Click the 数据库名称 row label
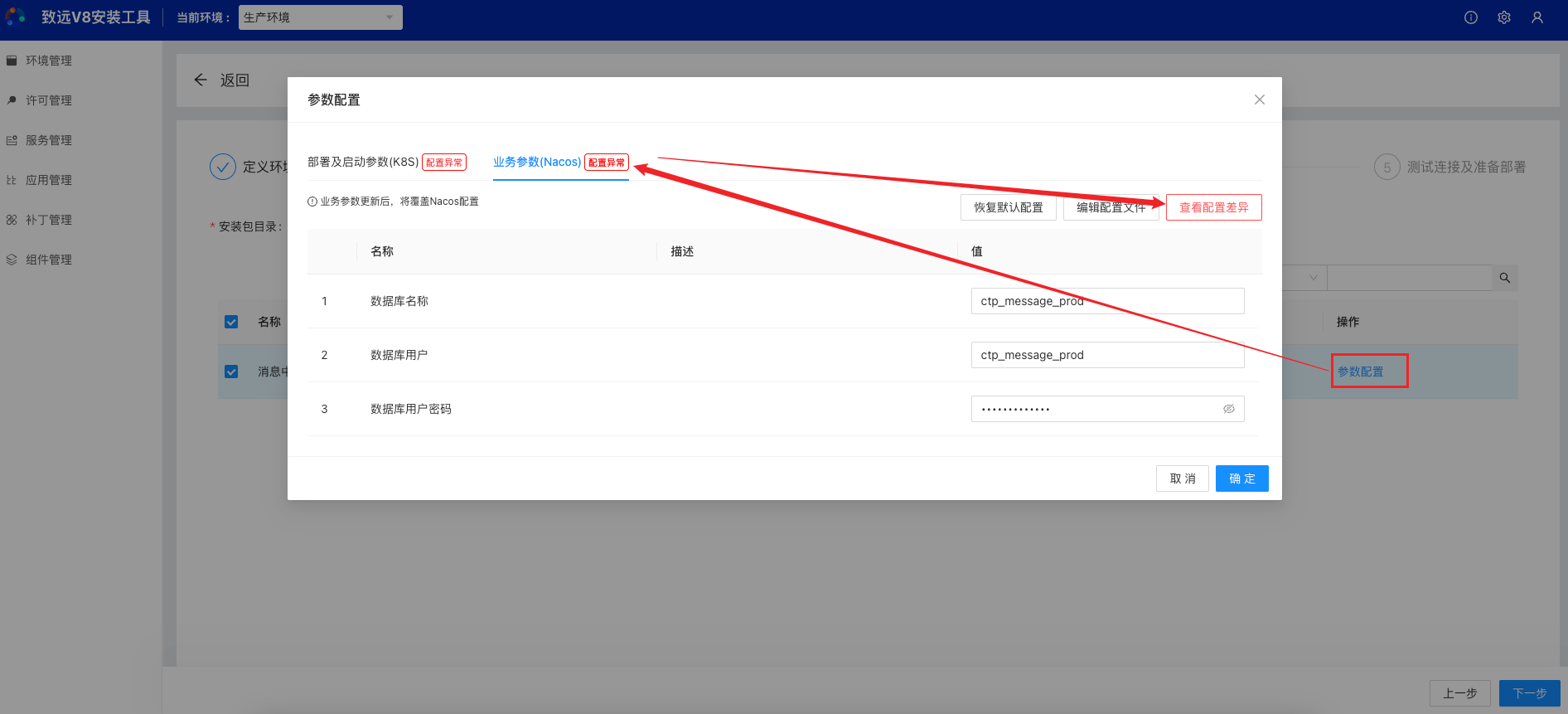The height and width of the screenshot is (714, 1568). tap(399, 301)
